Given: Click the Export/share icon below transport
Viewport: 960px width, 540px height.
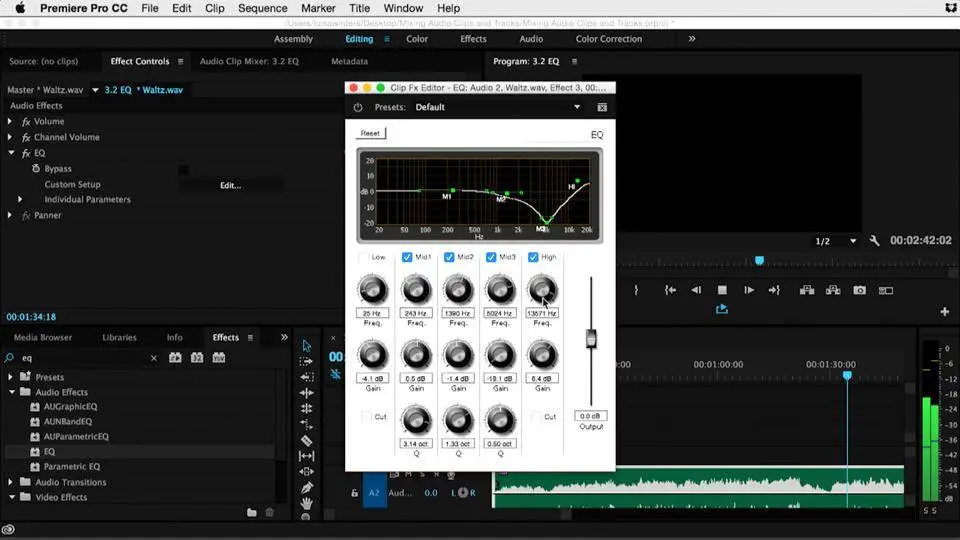Looking at the screenshot, I should pyautogui.click(x=722, y=309).
